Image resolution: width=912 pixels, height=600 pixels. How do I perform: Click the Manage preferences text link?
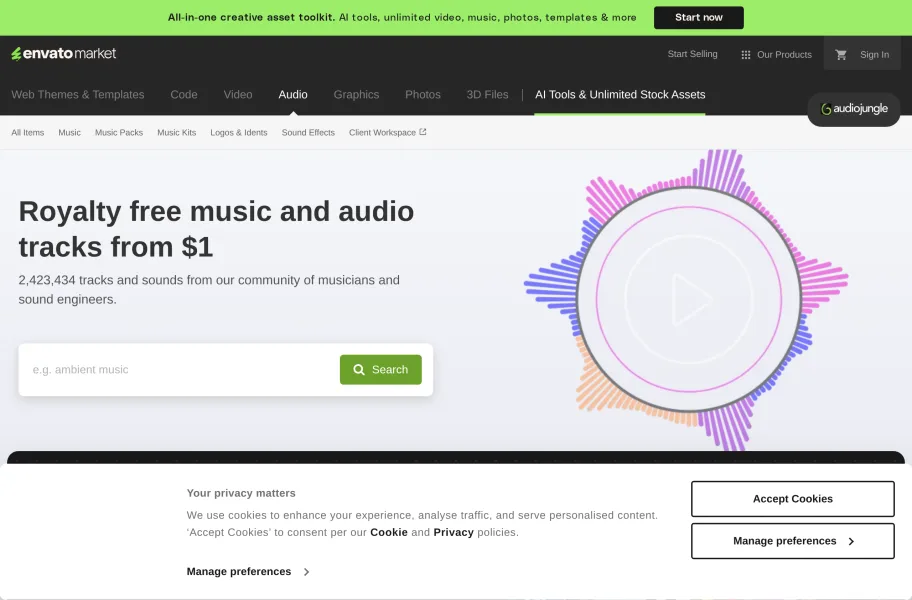tap(238, 572)
